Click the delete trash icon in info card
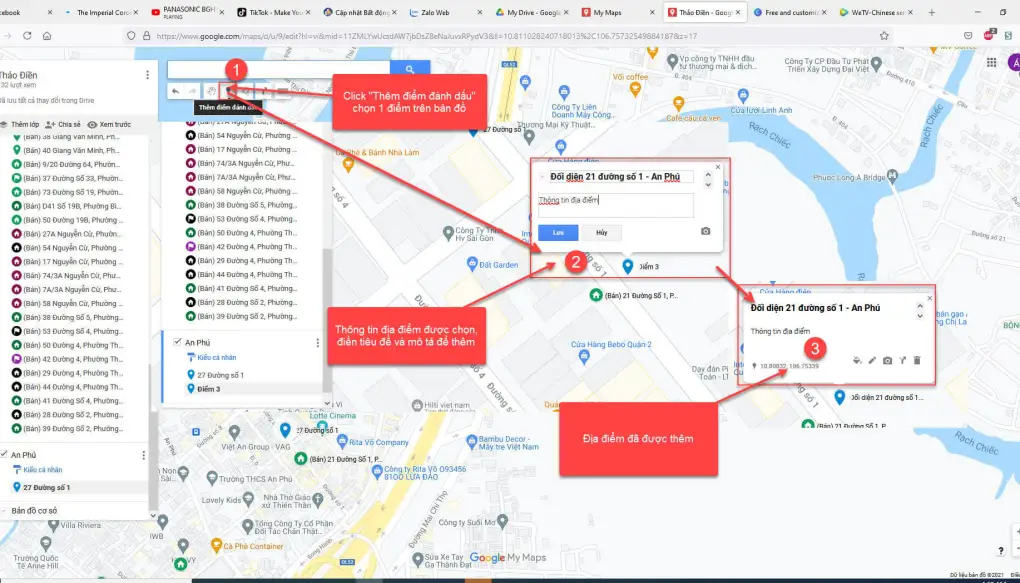The image size is (1020, 583). (x=916, y=360)
